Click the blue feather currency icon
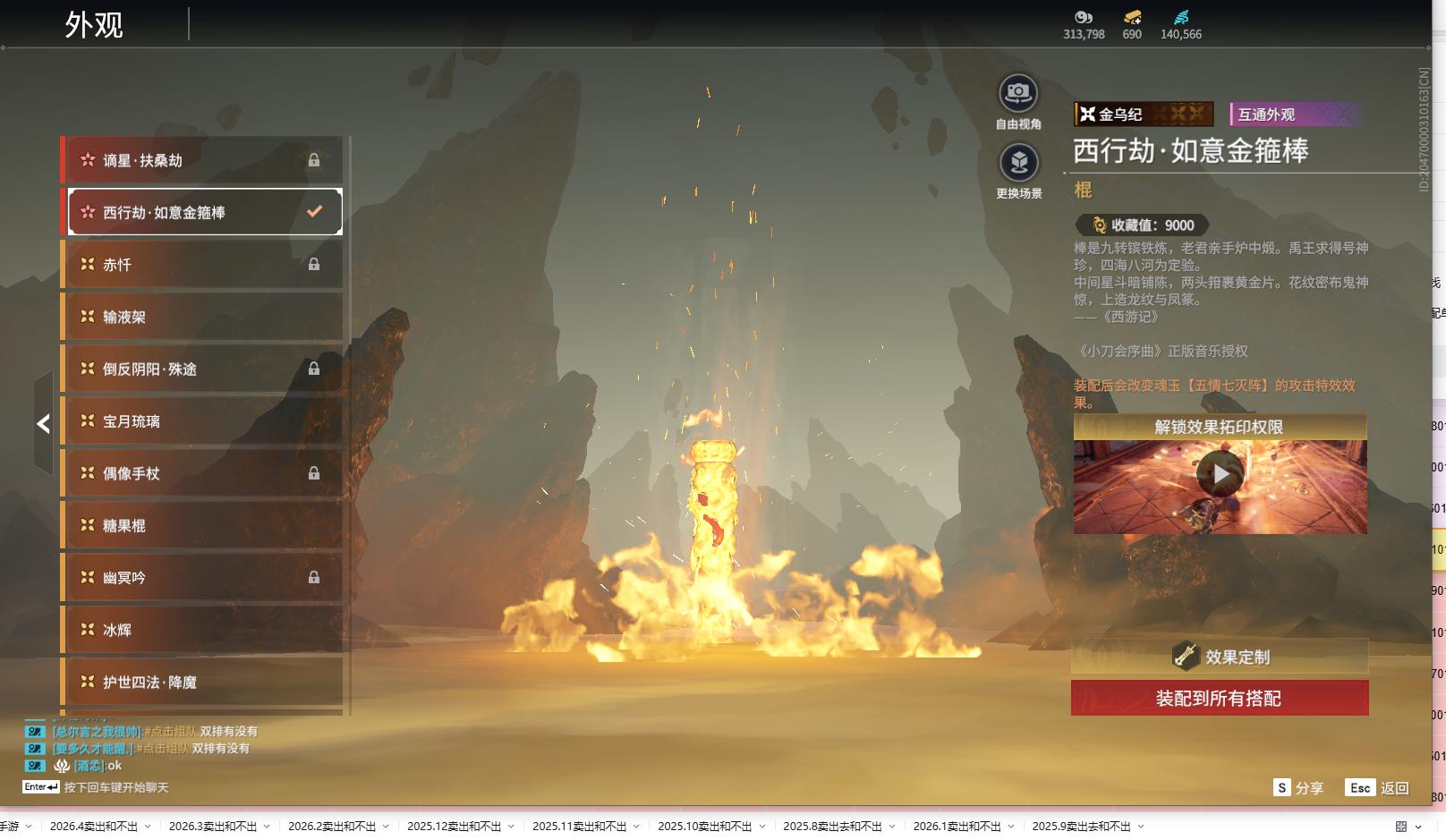The image size is (1446, 840). pyautogui.click(x=1181, y=17)
